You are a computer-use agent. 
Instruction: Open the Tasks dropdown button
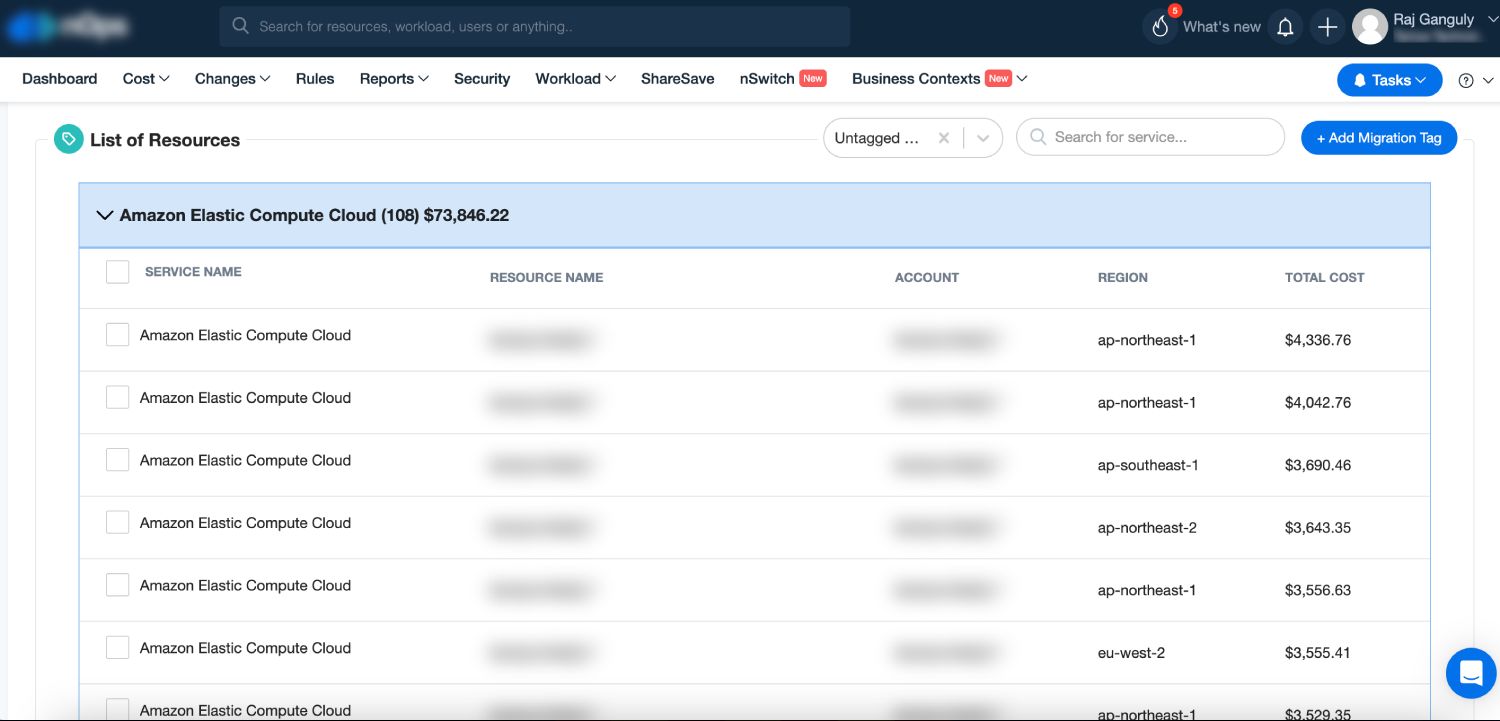click(1389, 80)
